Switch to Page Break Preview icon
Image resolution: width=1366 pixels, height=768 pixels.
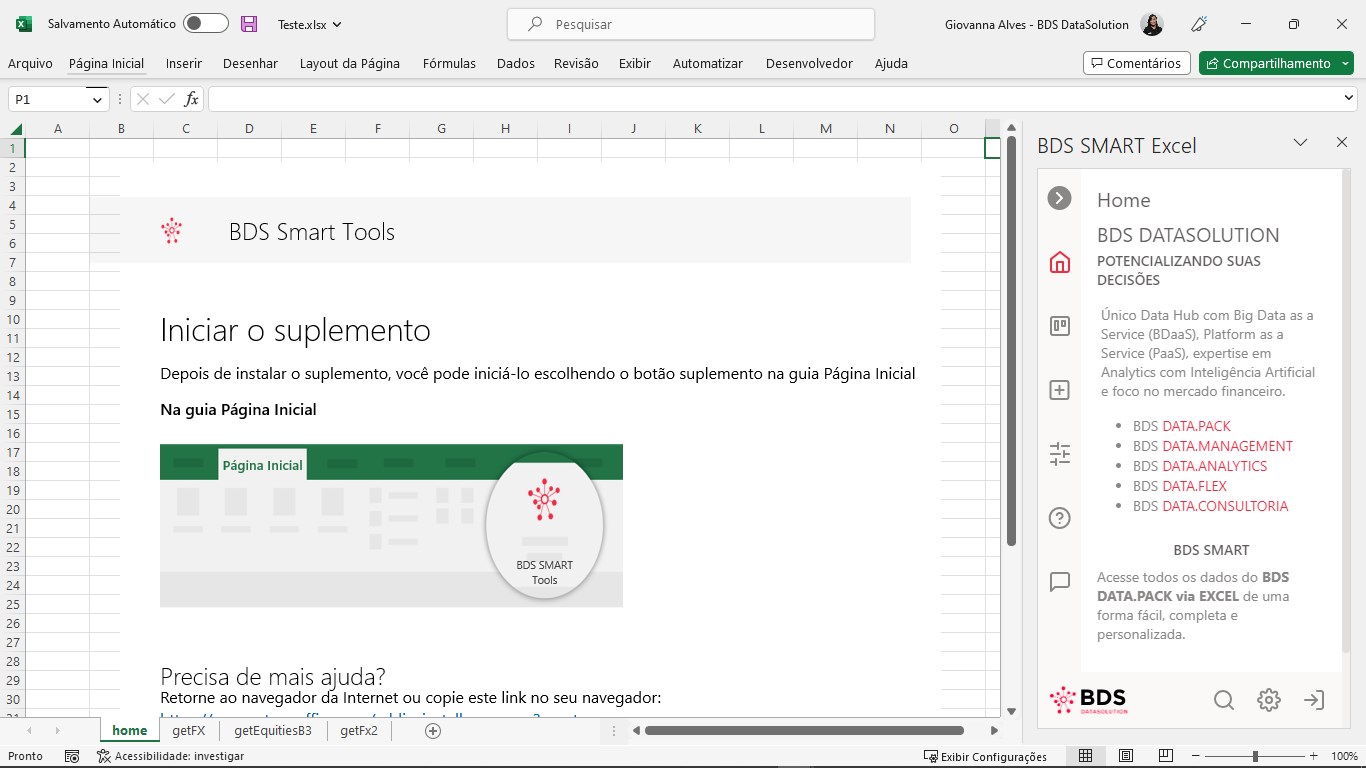tap(1165, 756)
